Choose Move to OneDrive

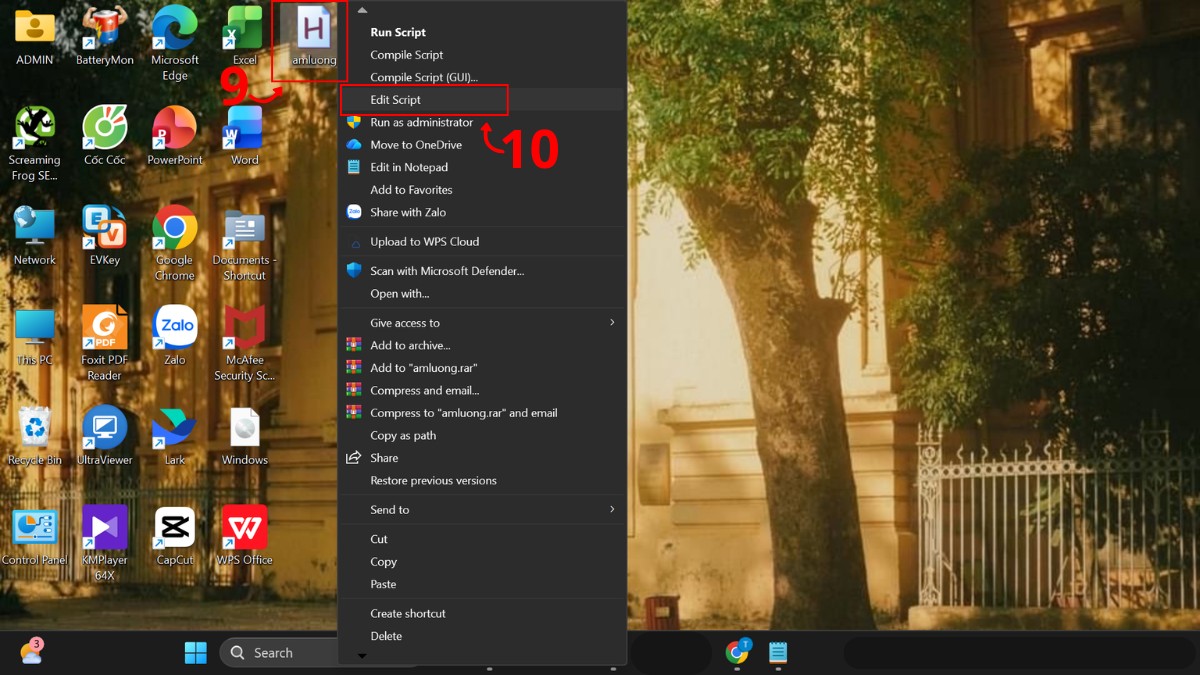482,145
